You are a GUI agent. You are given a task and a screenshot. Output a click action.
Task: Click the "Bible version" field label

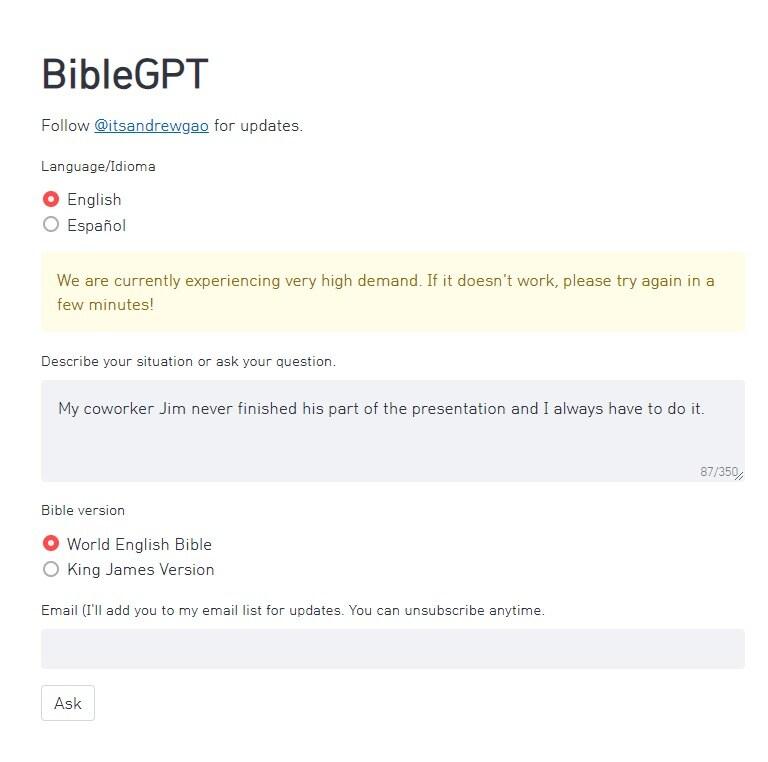tap(83, 510)
